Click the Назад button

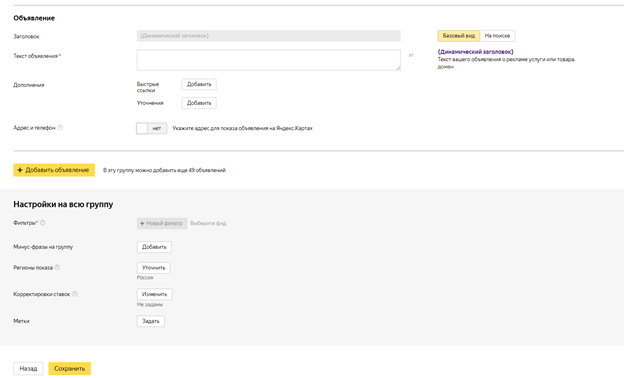pyautogui.click(x=28, y=368)
